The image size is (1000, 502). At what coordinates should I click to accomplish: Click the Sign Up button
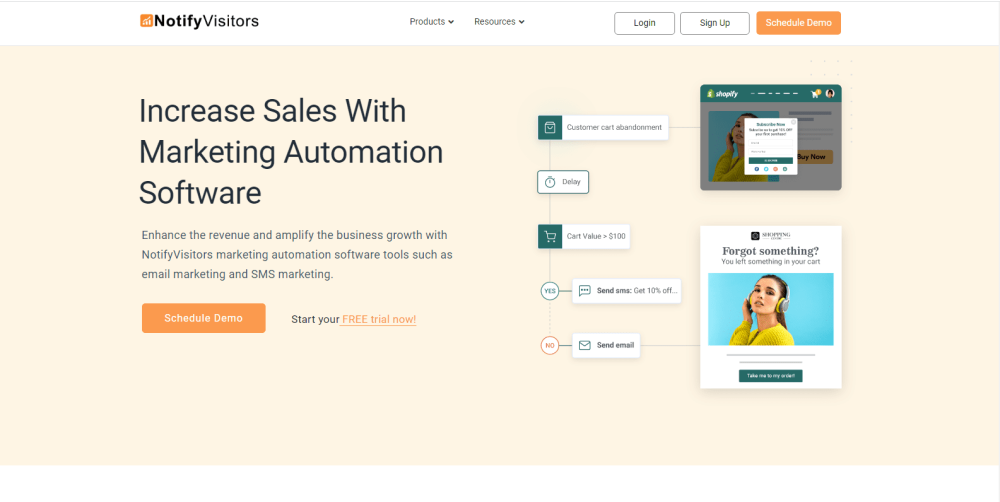point(714,23)
